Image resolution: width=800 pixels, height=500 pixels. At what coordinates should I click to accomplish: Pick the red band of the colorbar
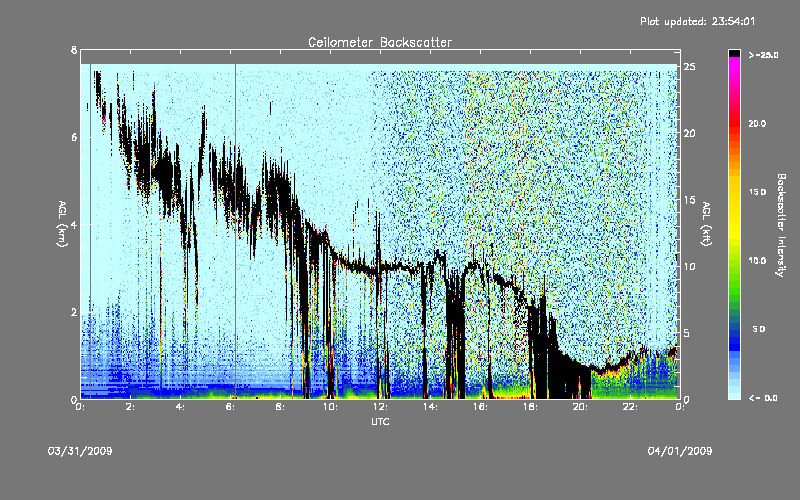(734, 125)
